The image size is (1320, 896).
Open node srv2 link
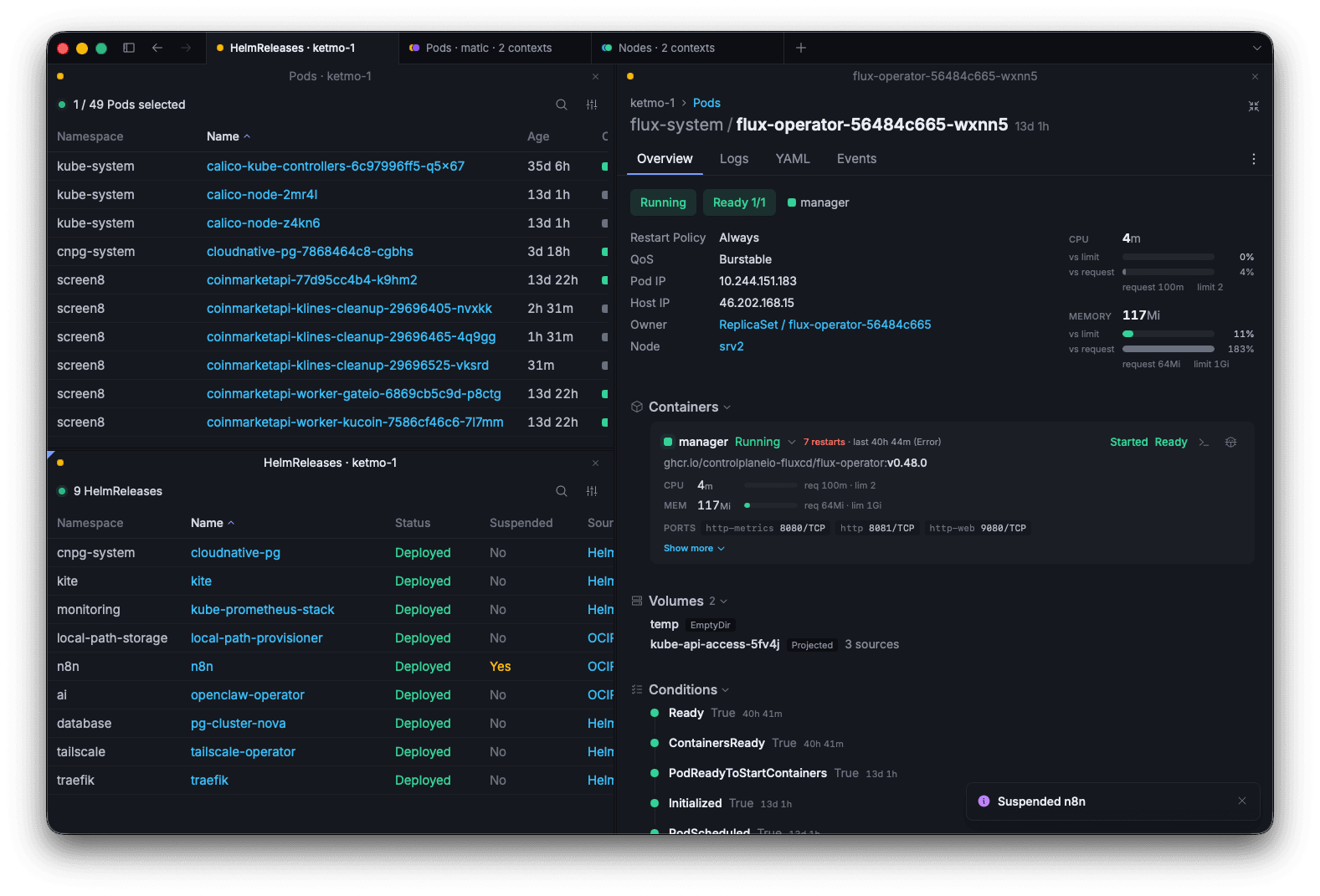pos(731,346)
